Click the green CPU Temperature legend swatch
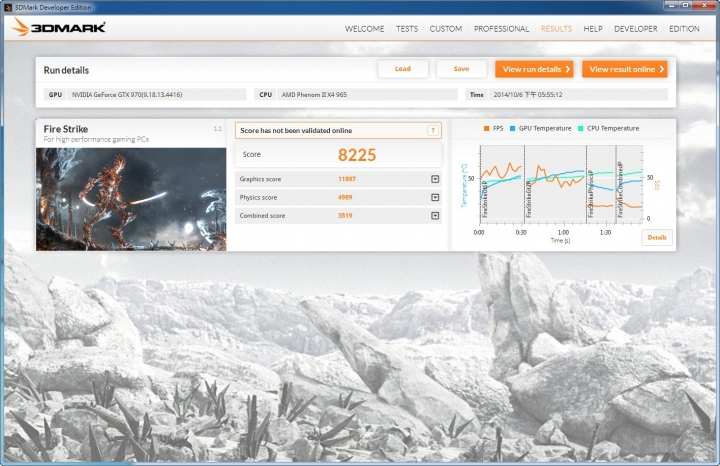The height and width of the screenshot is (466, 720). point(580,129)
